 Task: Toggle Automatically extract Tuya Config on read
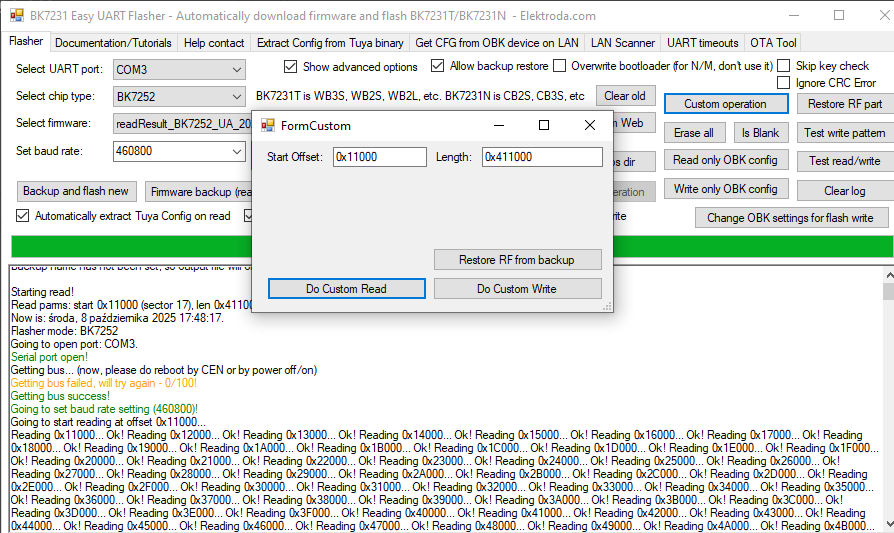pyautogui.click(x=22, y=216)
